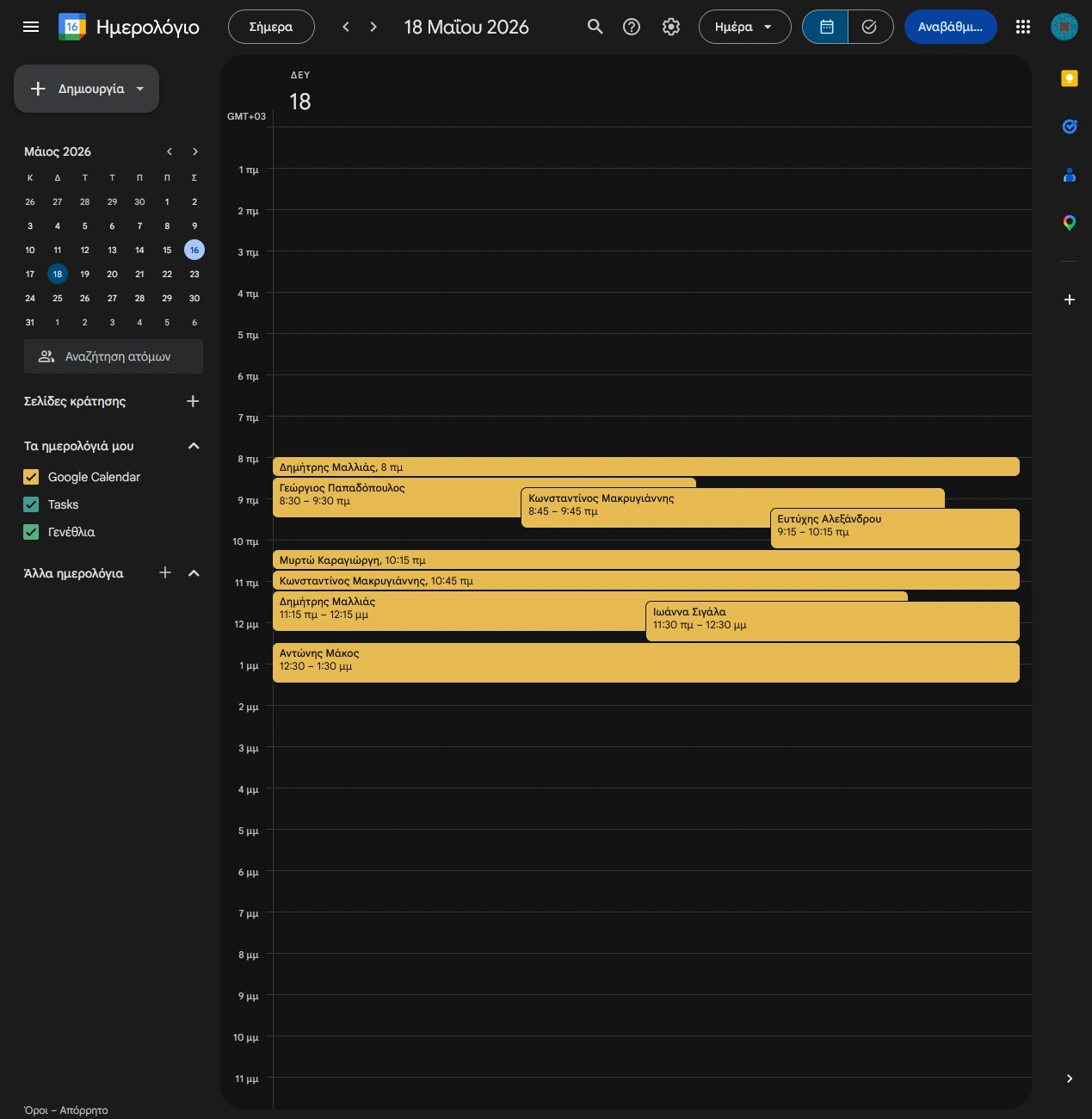Image resolution: width=1092 pixels, height=1119 pixels.
Task: Open the Αντώνης Μάκος 12:30 event
Action: [x=645, y=663]
